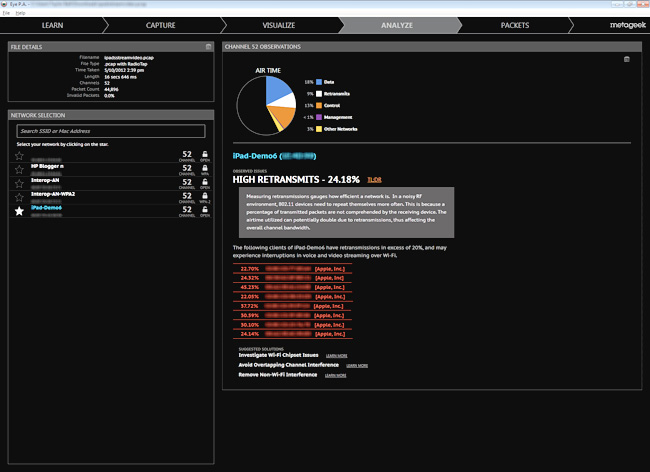Click the blue Data slice of Air Time pie

pos(276,88)
